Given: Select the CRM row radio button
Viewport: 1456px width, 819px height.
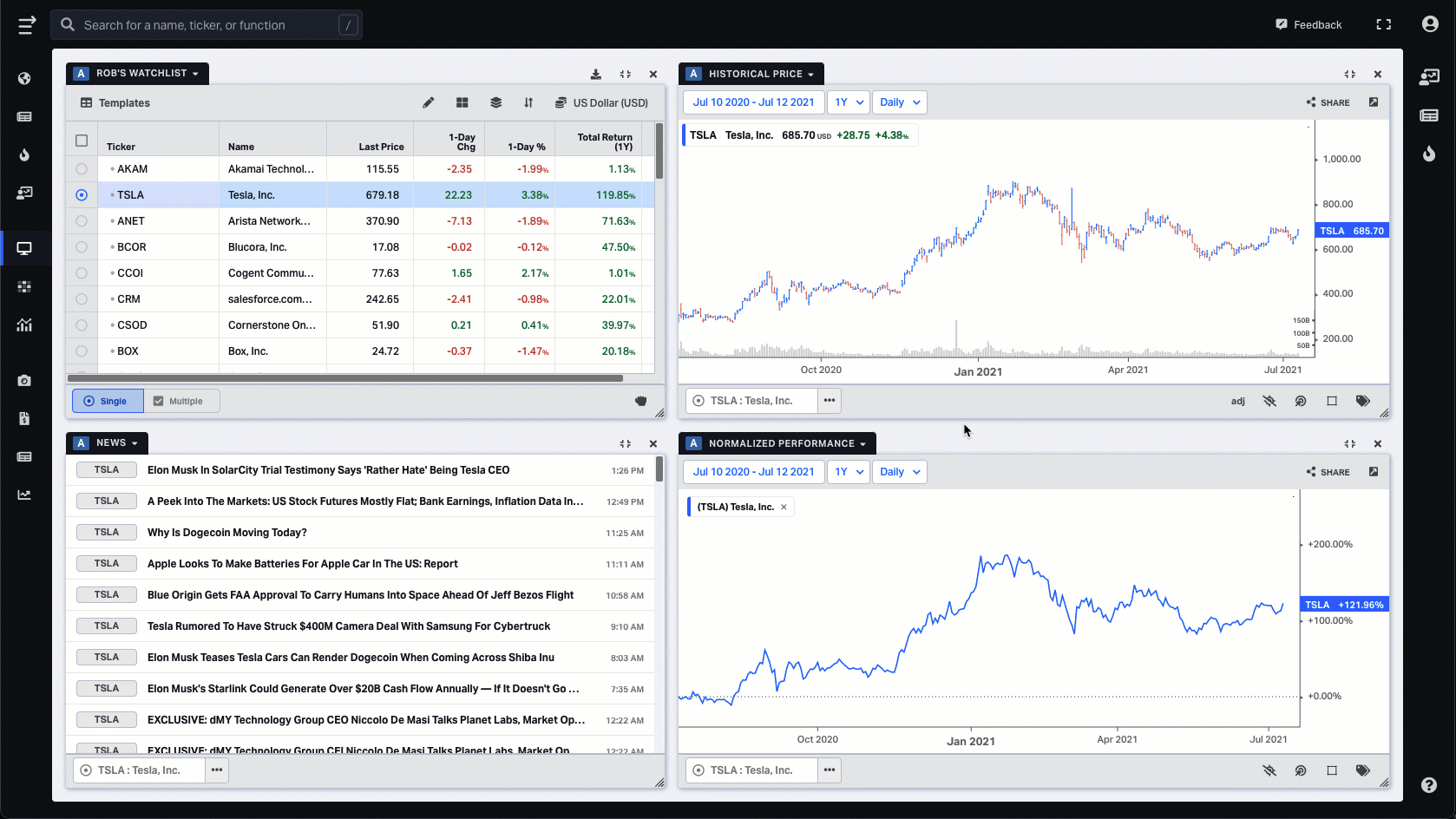Looking at the screenshot, I should [x=82, y=299].
